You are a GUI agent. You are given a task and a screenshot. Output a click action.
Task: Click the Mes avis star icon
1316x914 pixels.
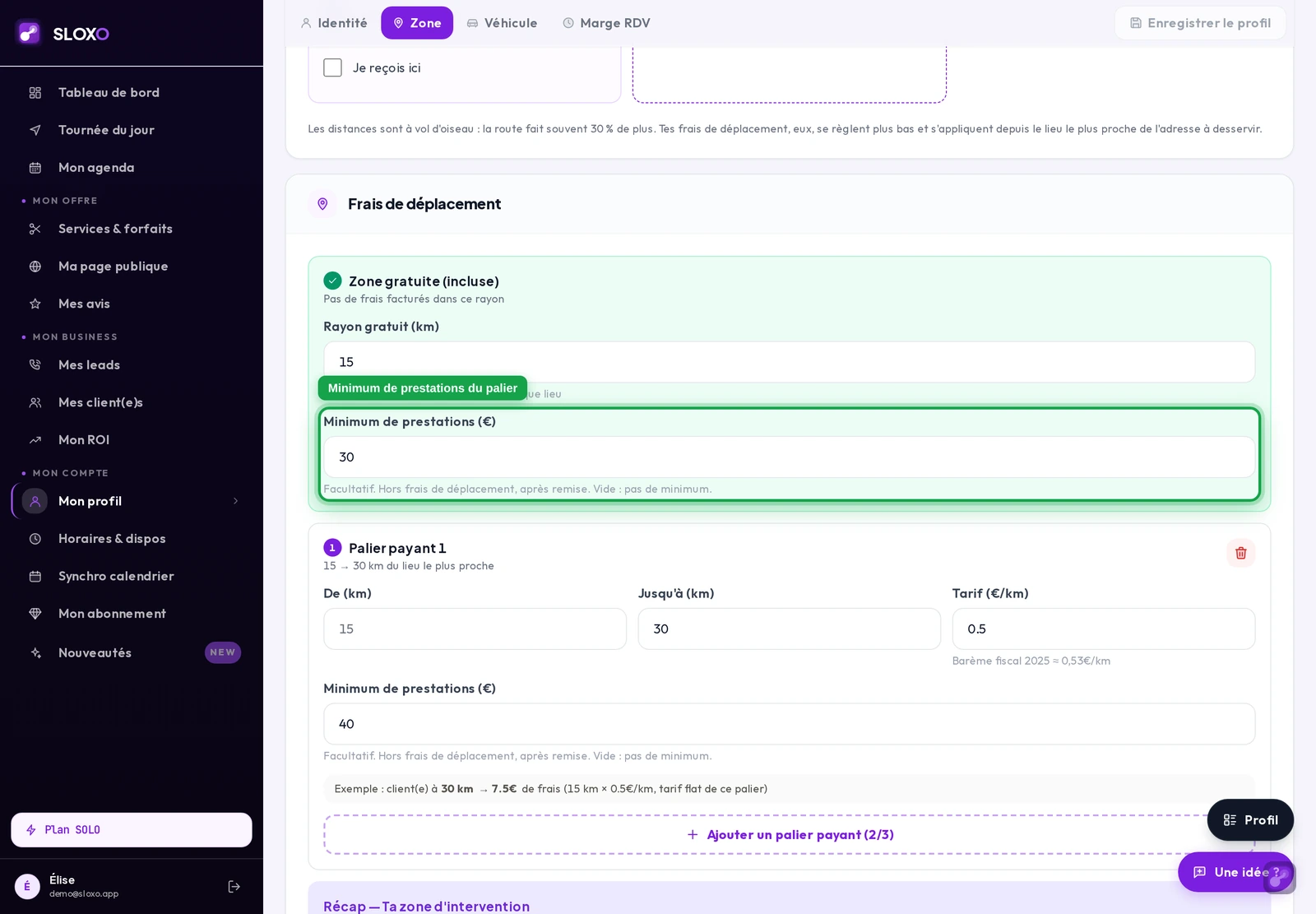tap(35, 304)
